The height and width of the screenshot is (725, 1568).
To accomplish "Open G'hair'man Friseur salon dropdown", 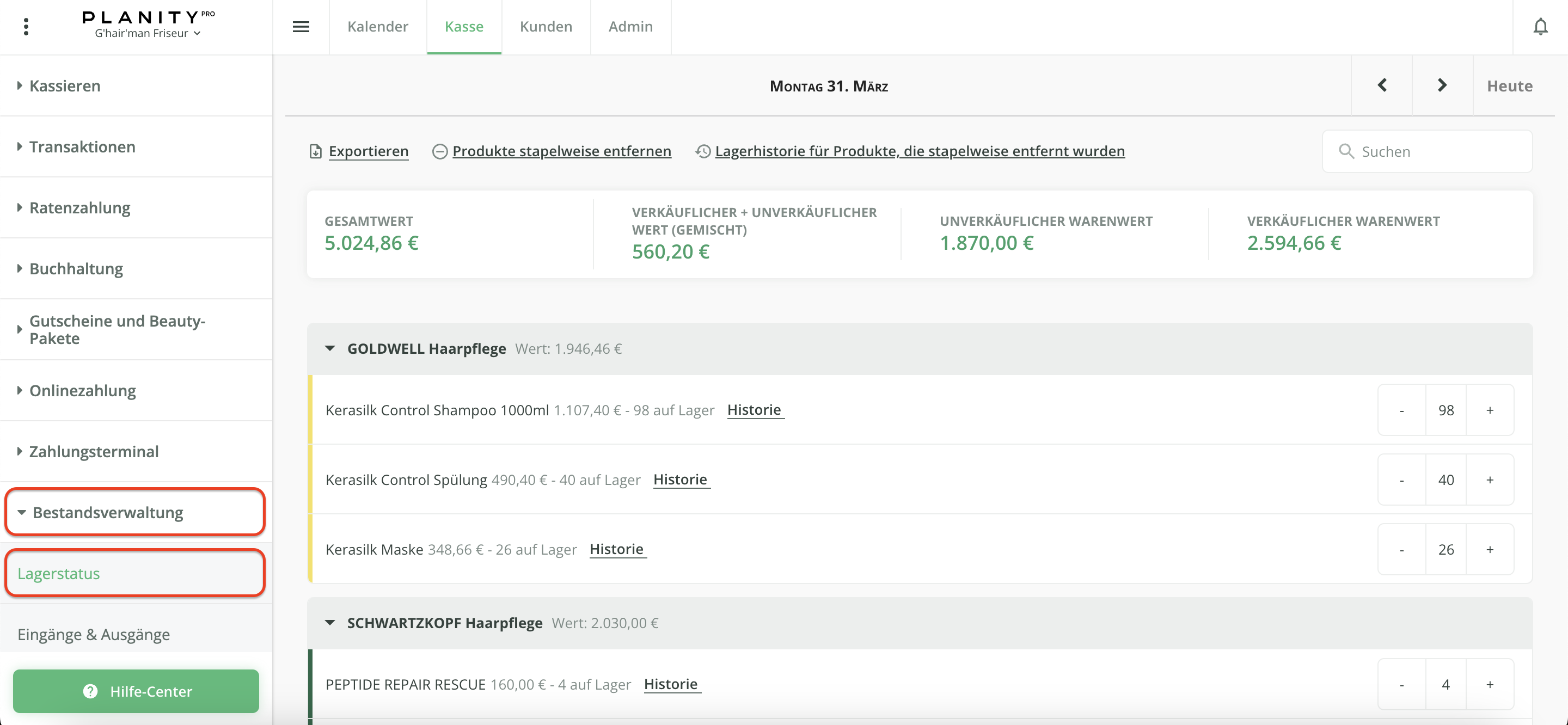I will (148, 34).
